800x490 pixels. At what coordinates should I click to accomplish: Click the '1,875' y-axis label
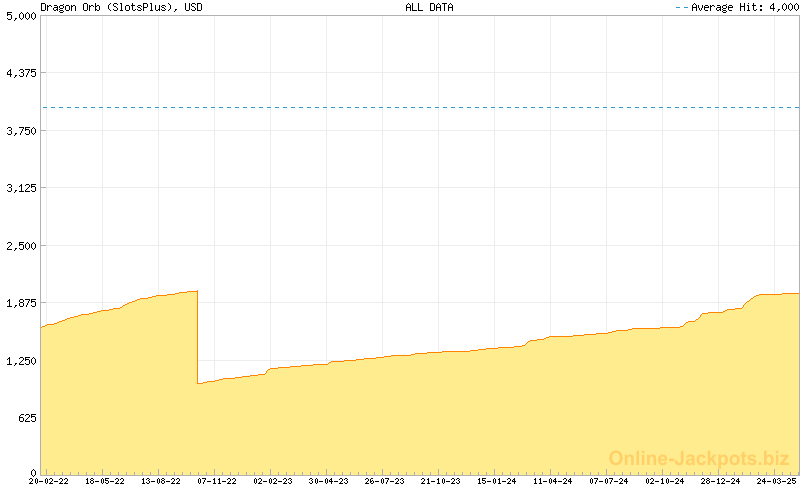tap(21, 303)
